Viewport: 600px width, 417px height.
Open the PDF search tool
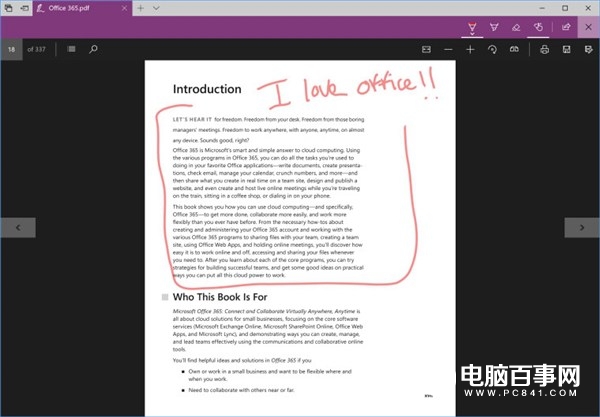click(93, 49)
